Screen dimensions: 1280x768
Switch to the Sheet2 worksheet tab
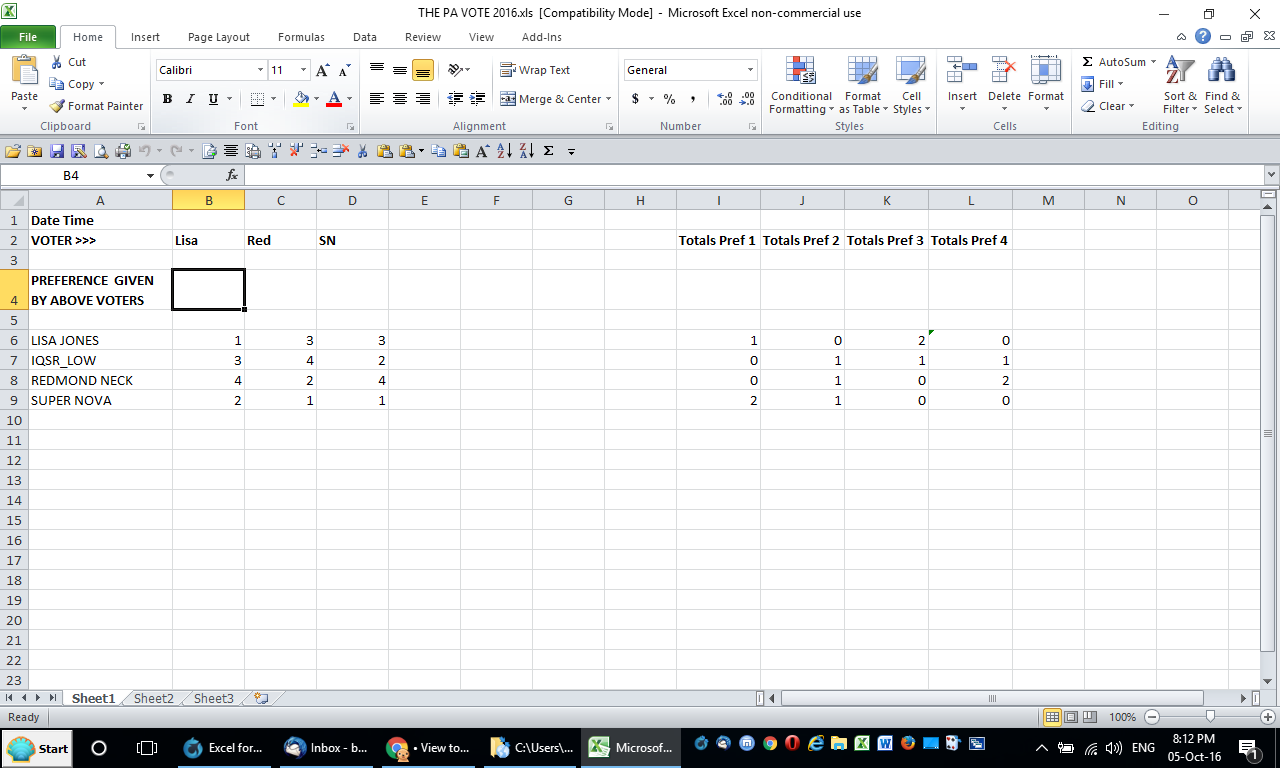pyautogui.click(x=154, y=698)
